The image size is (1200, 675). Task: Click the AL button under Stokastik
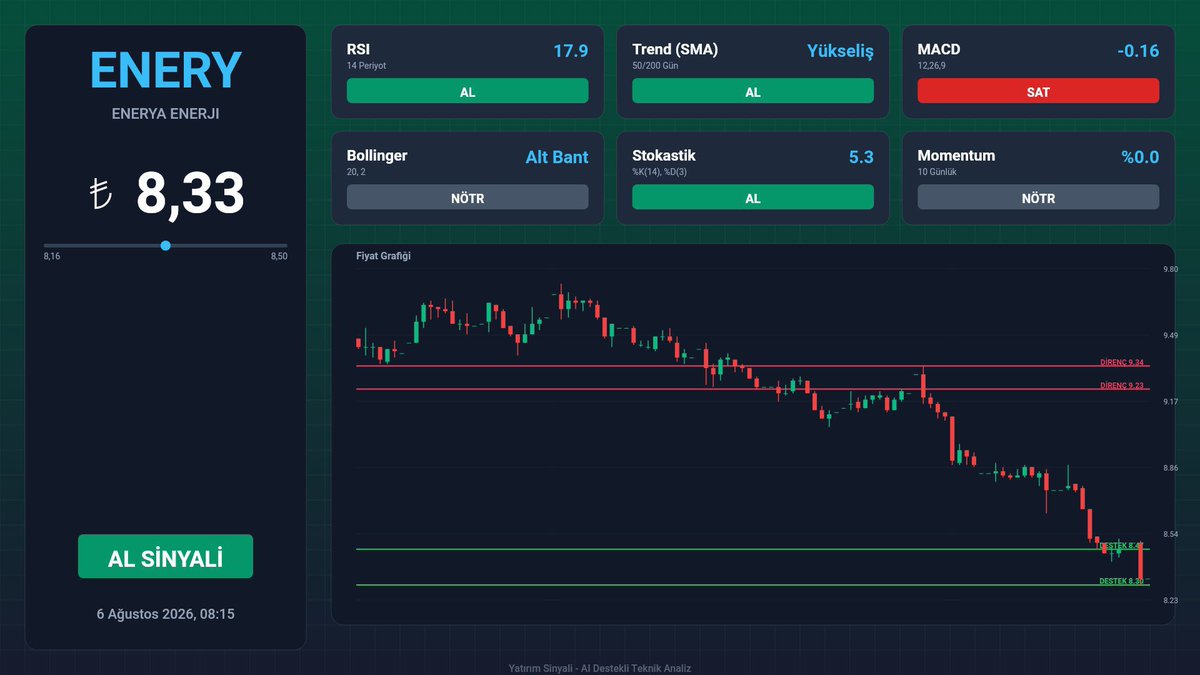753,198
